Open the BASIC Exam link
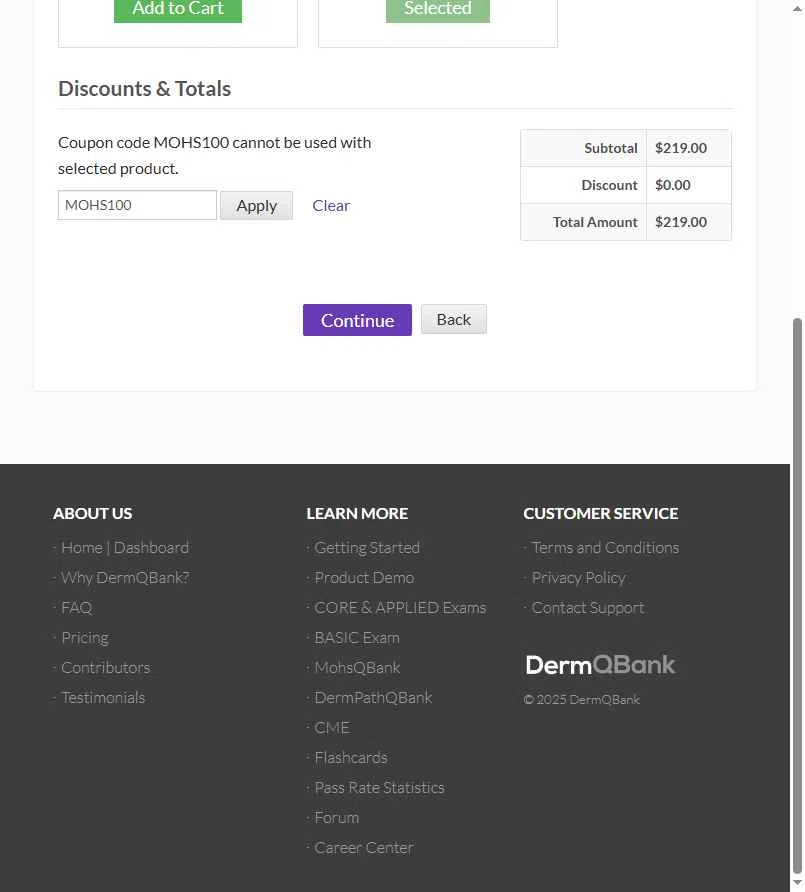This screenshot has height=892, width=805. 357,638
